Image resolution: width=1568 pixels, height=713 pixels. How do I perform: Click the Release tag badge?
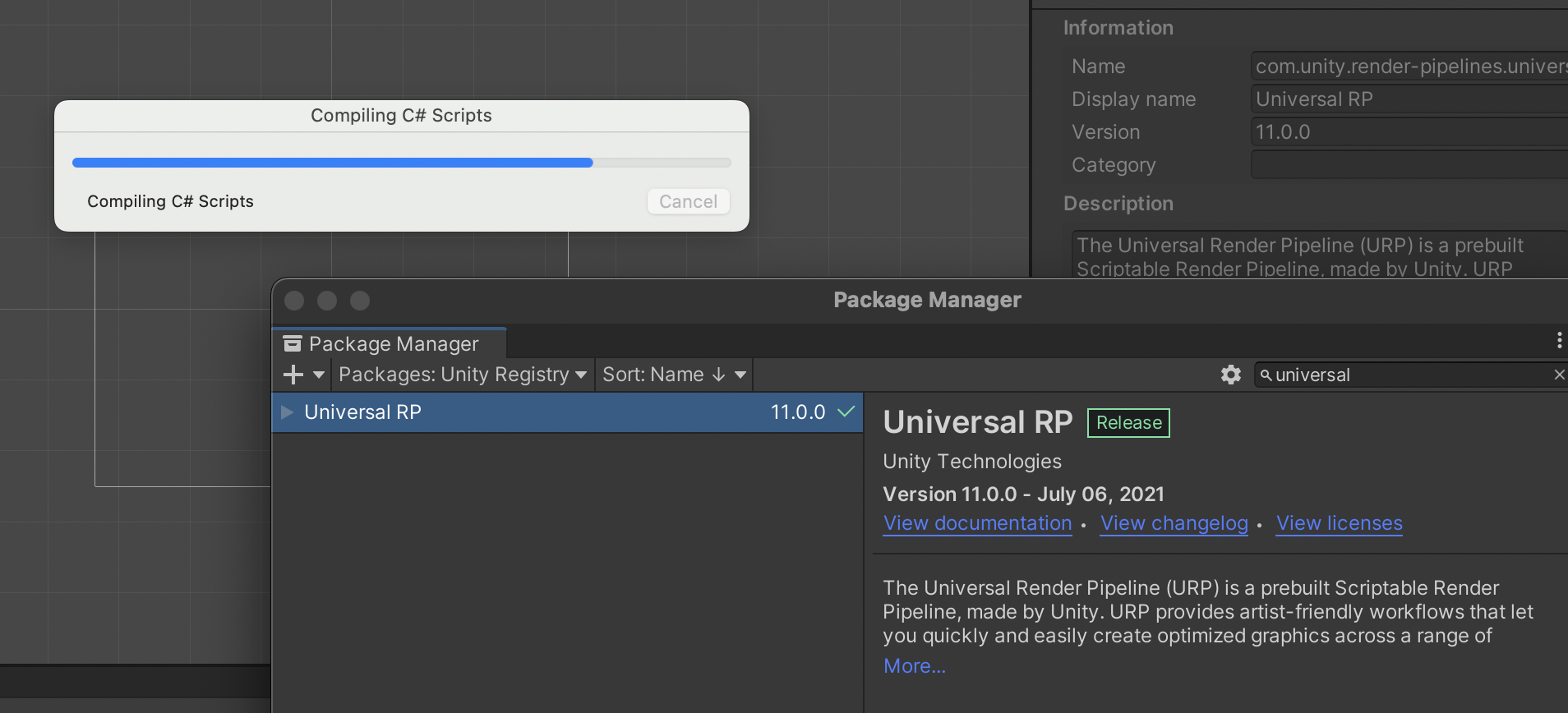pyautogui.click(x=1128, y=423)
